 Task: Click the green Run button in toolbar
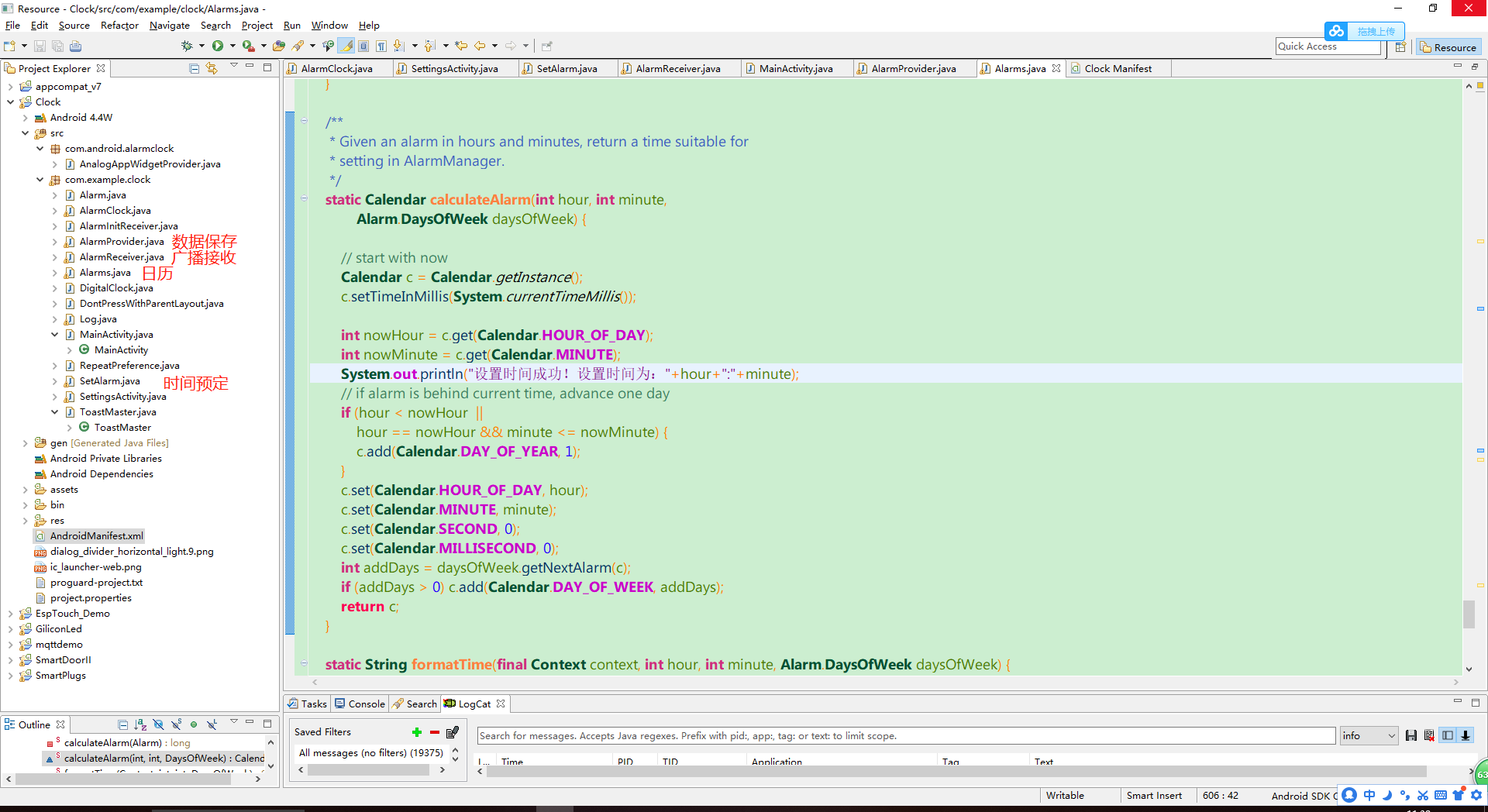coord(218,46)
